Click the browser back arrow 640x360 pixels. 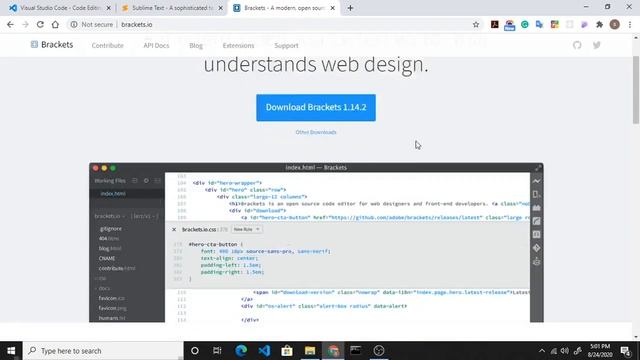10,24
